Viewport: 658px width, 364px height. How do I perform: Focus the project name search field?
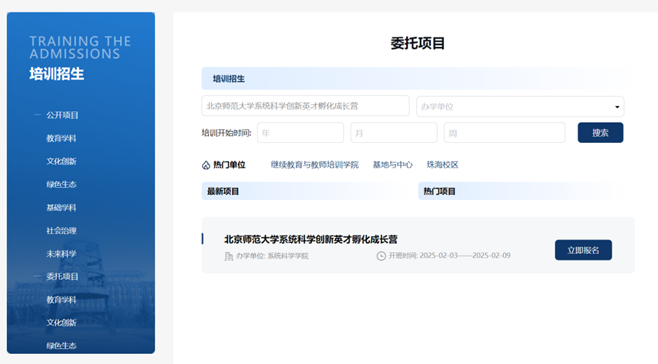pyautogui.click(x=306, y=106)
